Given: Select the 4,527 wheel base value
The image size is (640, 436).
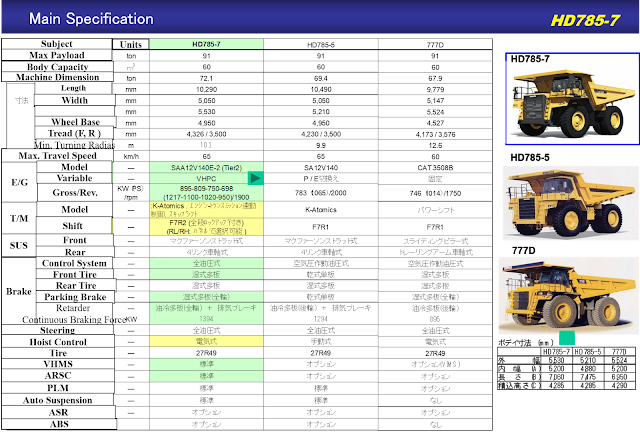Looking at the screenshot, I should click(x=435, y=123).
